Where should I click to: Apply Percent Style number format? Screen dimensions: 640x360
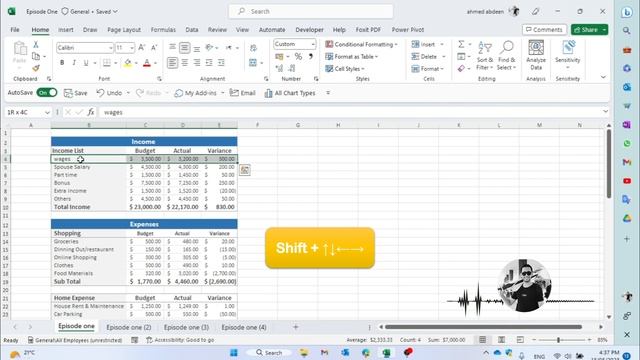pyautogui.click(x=298, y=57)
